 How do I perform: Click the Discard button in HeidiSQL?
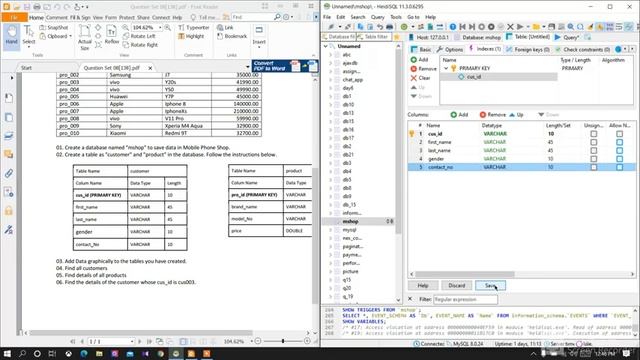click(457, 285)
